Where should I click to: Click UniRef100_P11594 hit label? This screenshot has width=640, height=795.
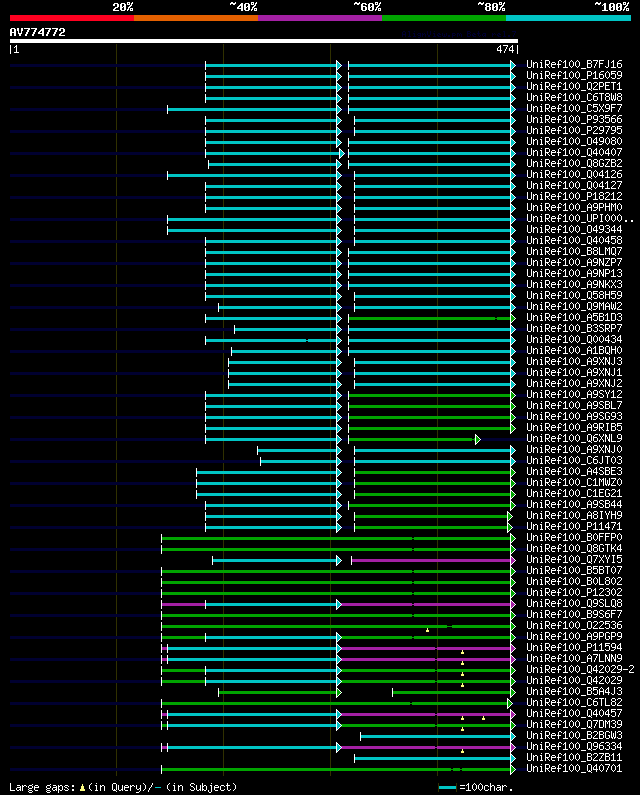coord(574,647)
